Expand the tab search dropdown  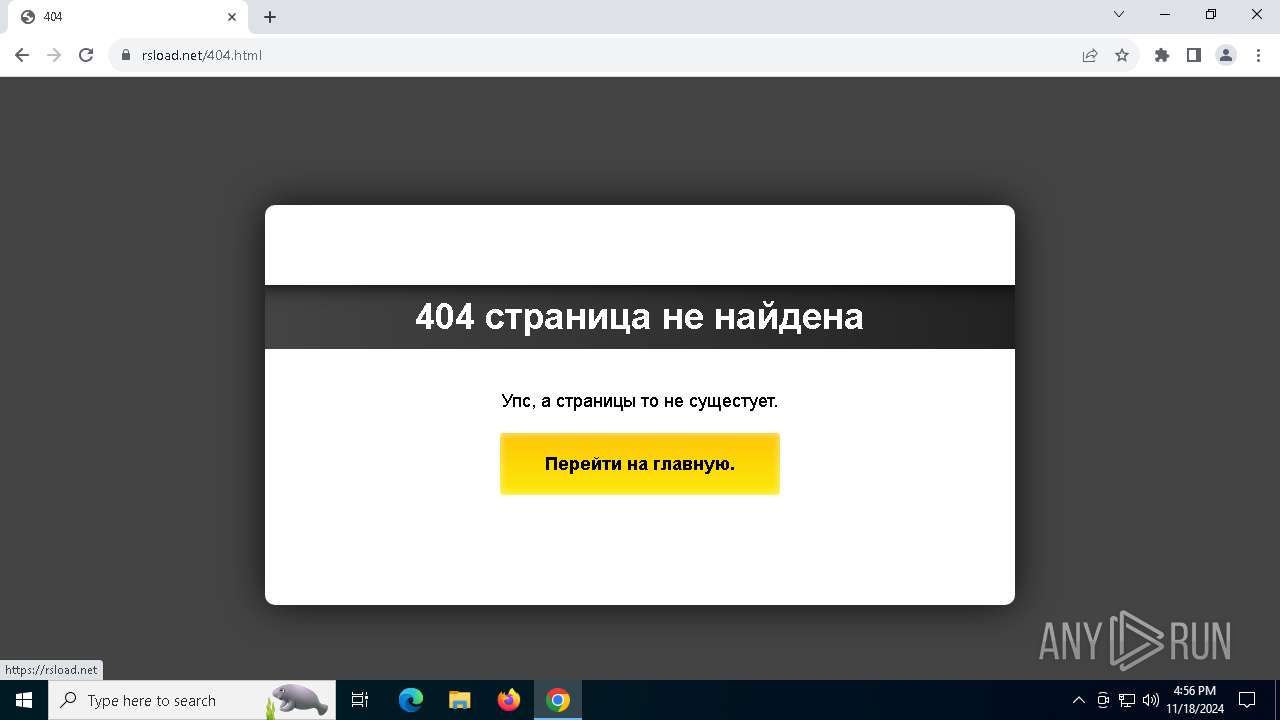click(1119, 15)
